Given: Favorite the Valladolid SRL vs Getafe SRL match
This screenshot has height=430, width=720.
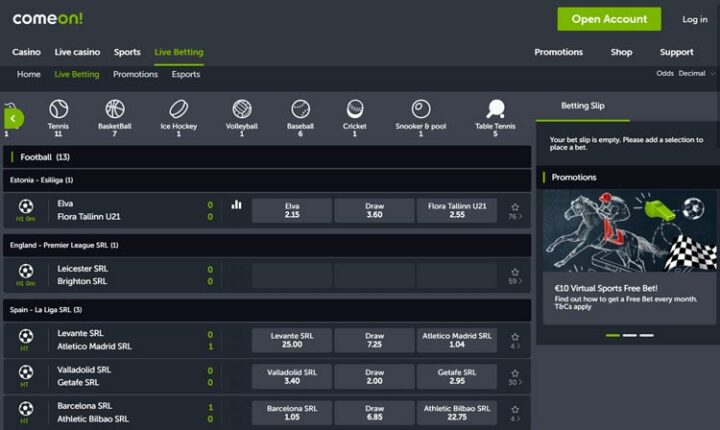Looking at the screenshot, I should click(515, 373).
